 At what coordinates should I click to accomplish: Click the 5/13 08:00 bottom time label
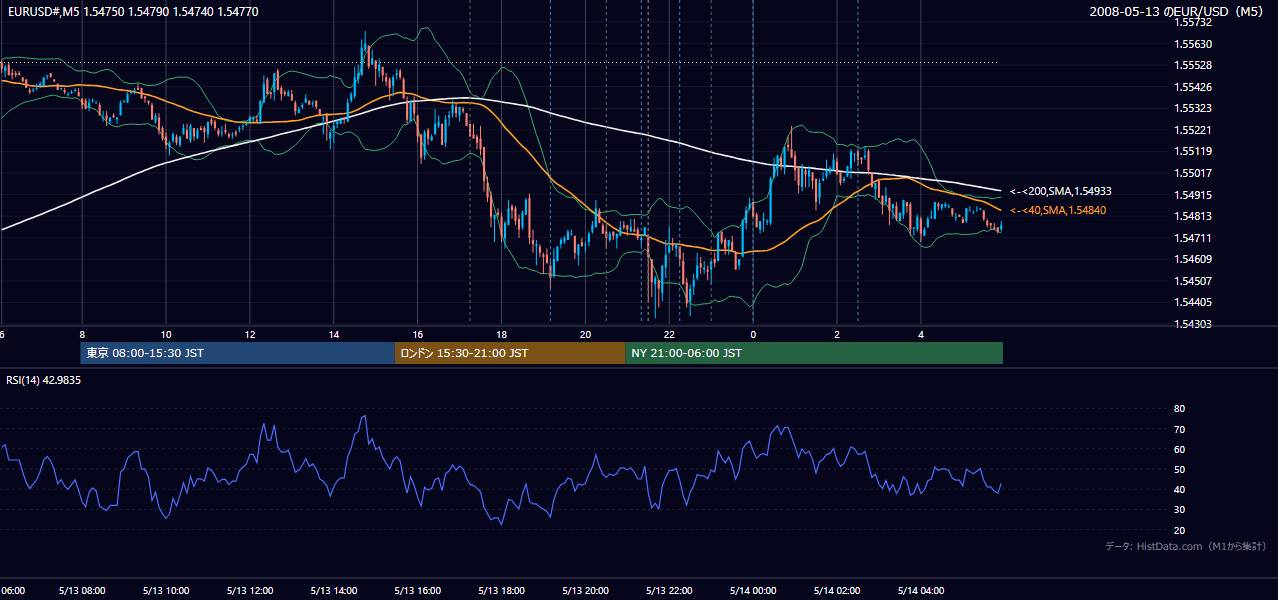click(x=82, y=590)
